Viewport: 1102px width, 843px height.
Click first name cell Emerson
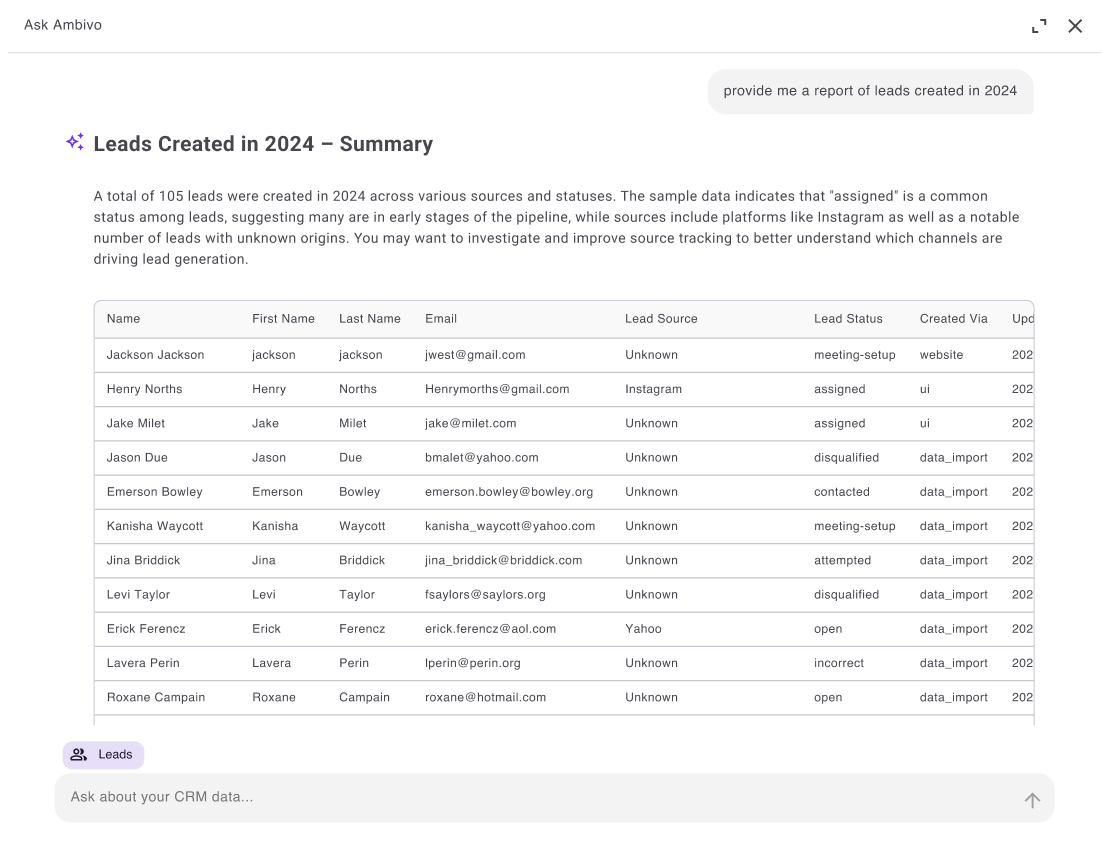click(x=278, y=492)
